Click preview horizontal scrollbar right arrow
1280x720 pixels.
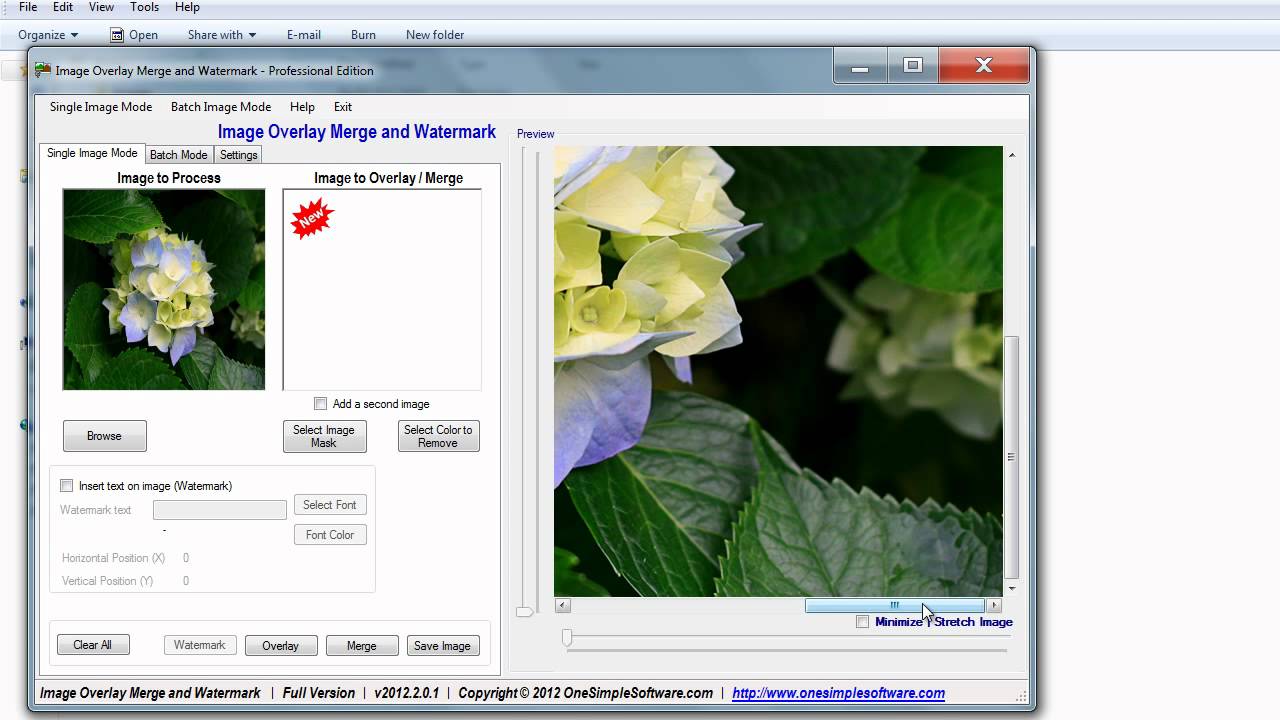(x=994, y=605)
